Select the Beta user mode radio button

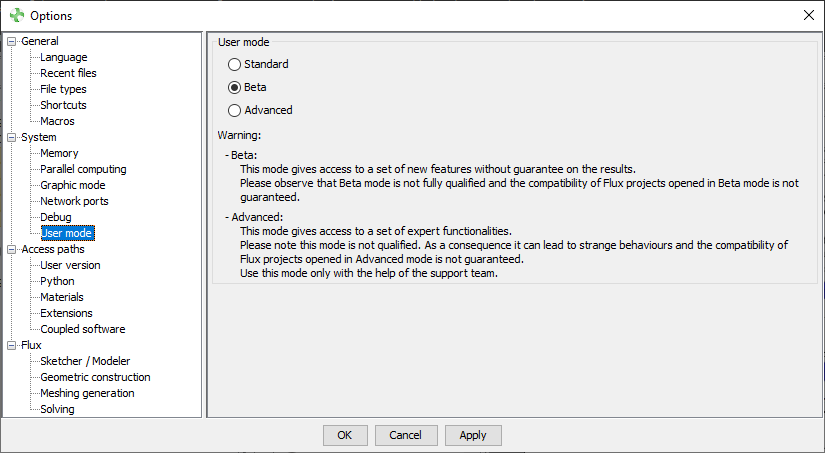click(x=234, y=87)
